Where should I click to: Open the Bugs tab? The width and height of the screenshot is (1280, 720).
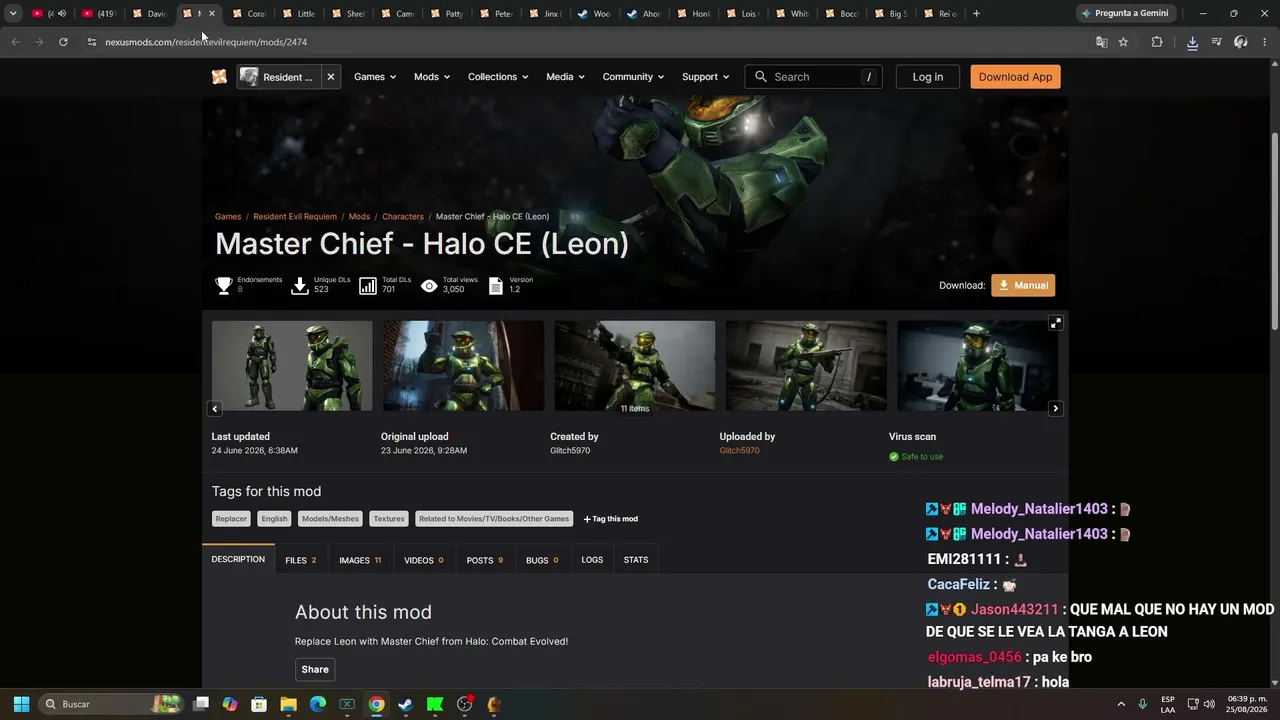click(542, 560)
